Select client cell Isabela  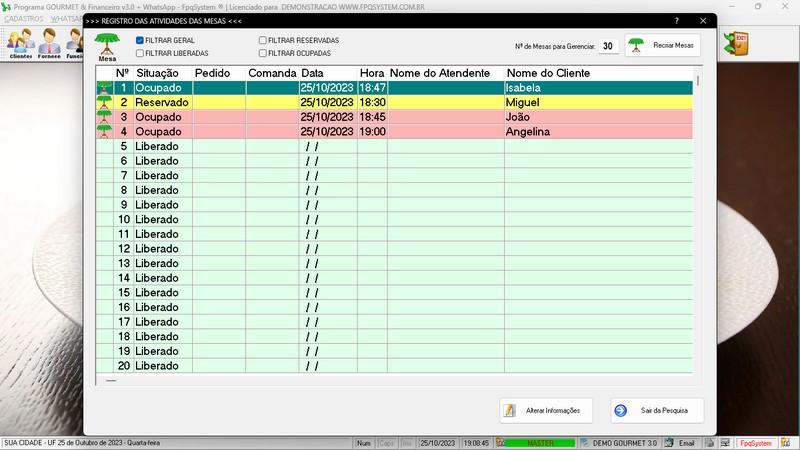(598, 88)
